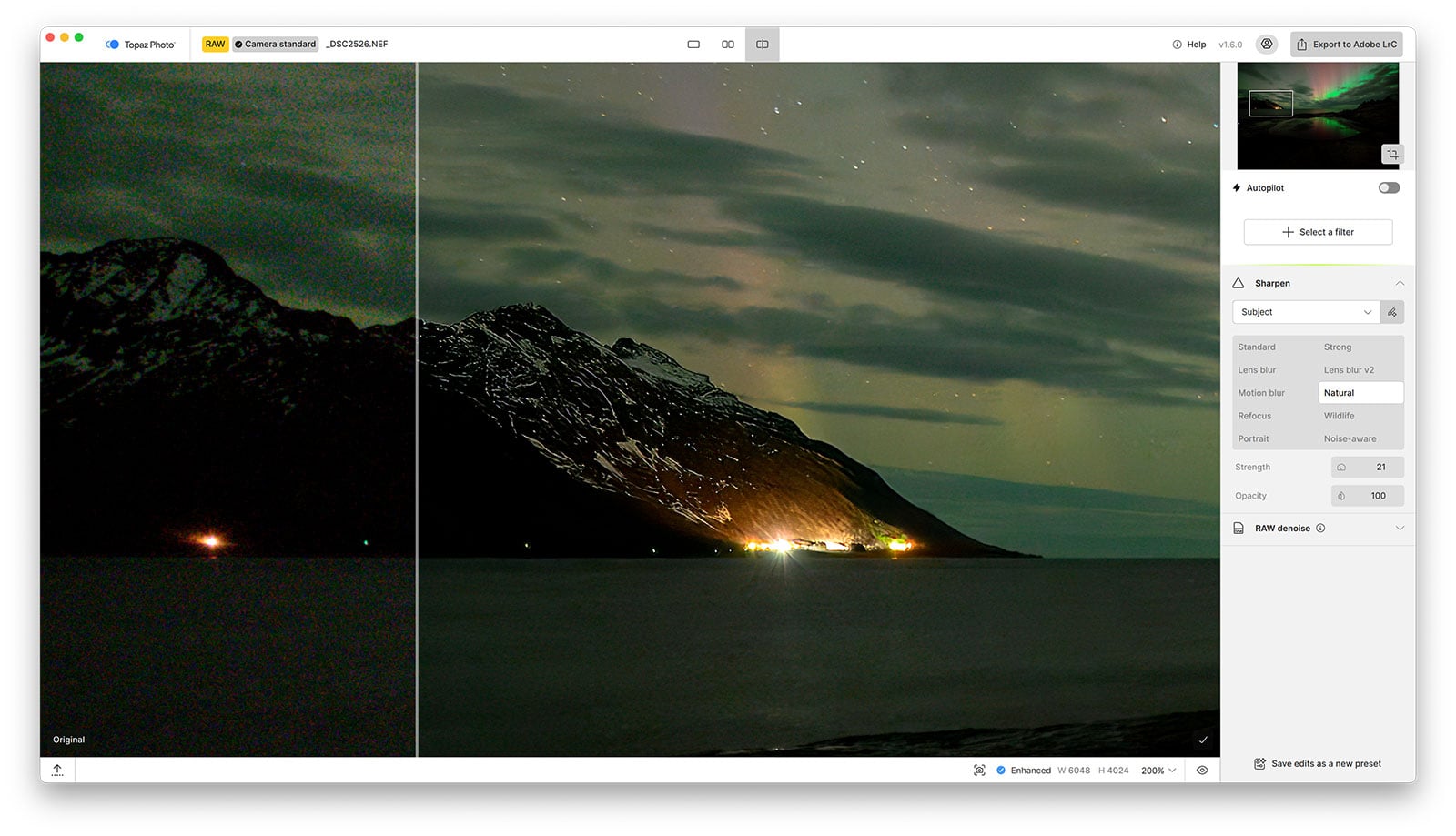This screenshot has width=1456, height=836.
Task: Toggle the Enhanced checkbox in status bar
Action: (x=1001, y=771)
